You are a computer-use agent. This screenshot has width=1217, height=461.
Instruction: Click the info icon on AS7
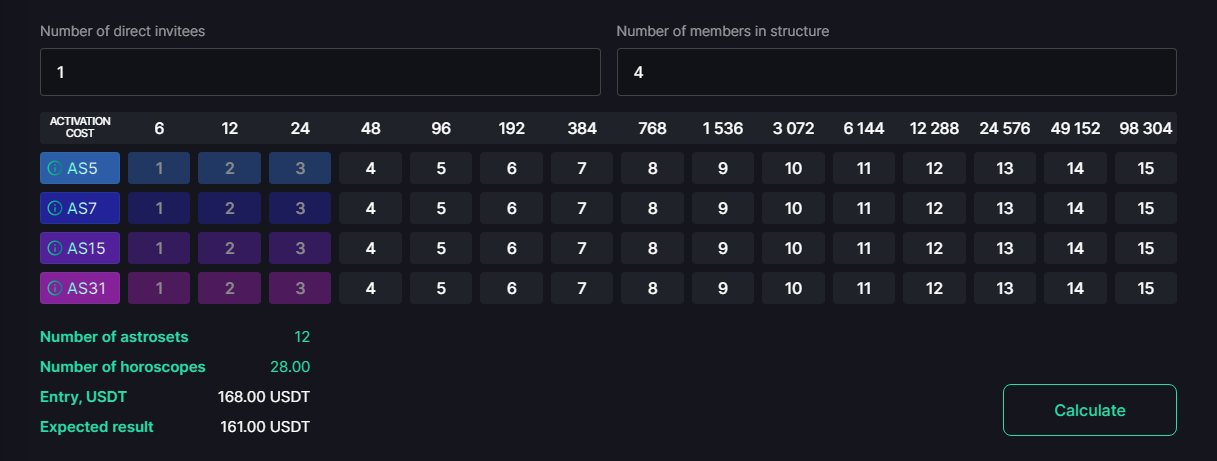point(55,208)
